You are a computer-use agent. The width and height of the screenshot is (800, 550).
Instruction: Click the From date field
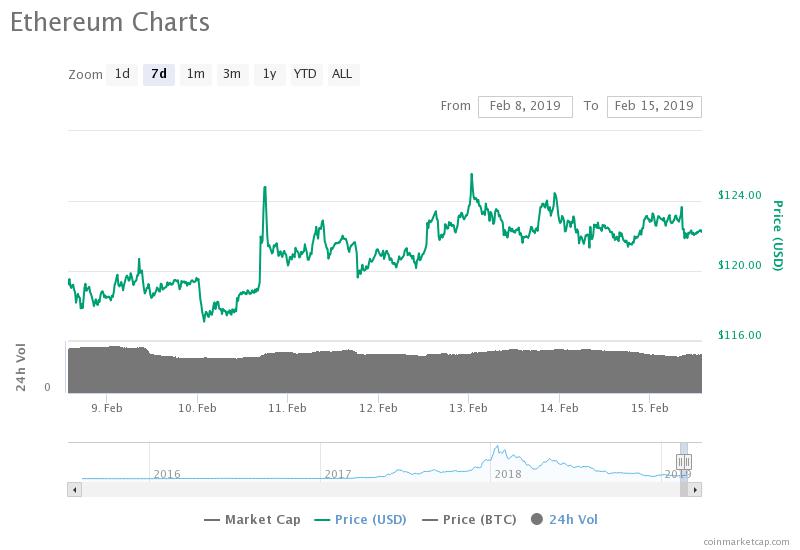click(525, 107)
